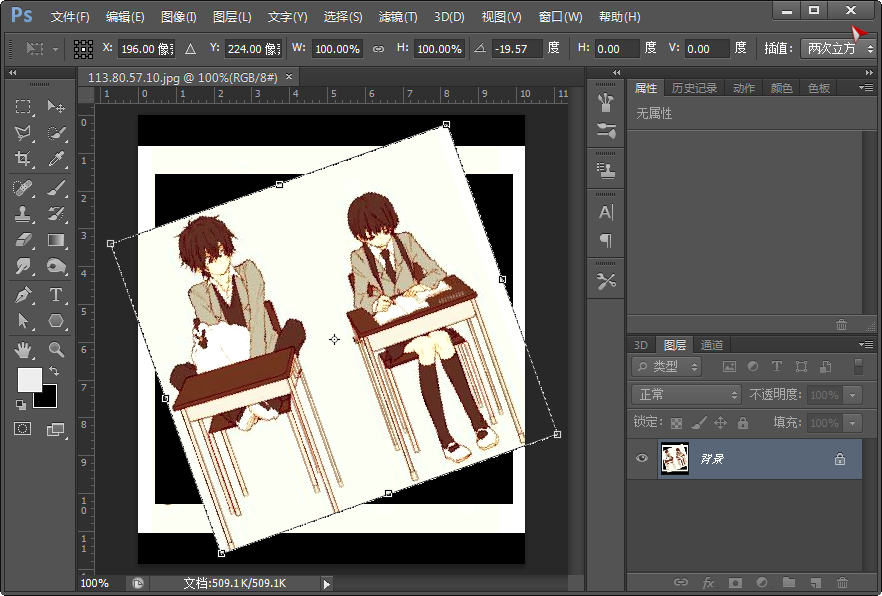882x596 pixels.
Task: Delete layer trash button
Action: click(x=842, y=583)
